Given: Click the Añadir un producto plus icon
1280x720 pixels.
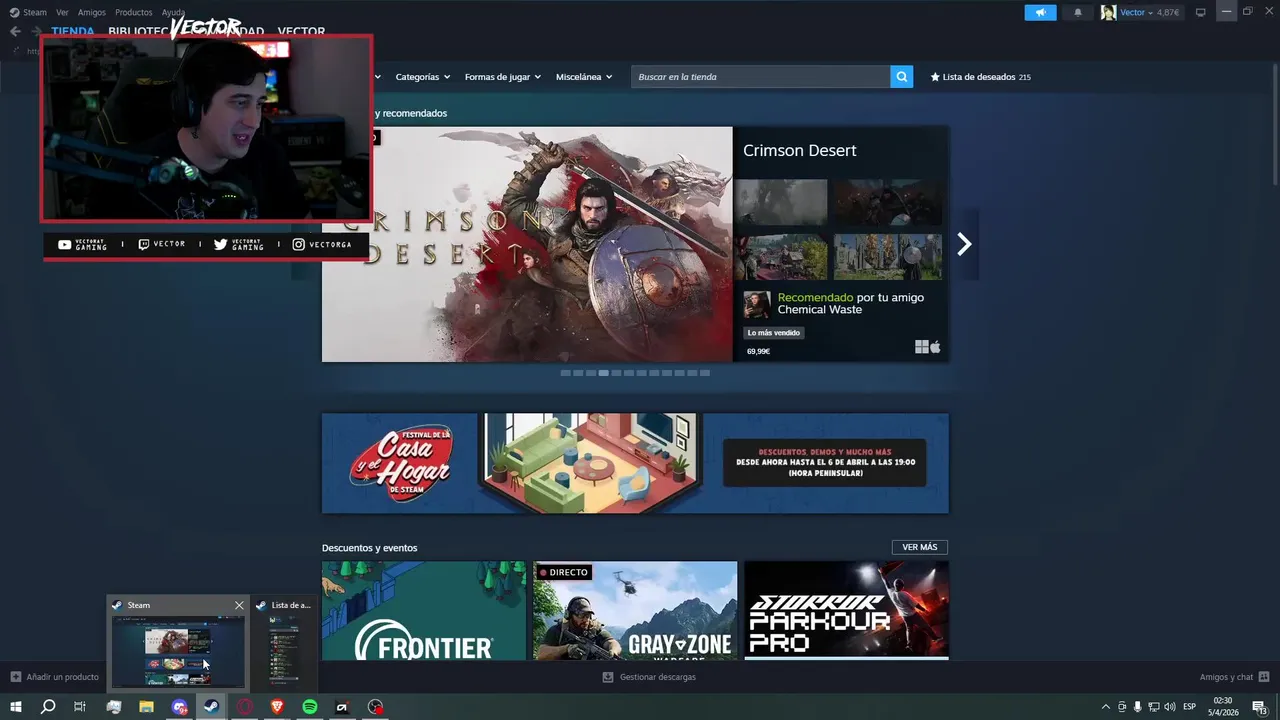Looking at the screenshot, I should click(16, 677).
